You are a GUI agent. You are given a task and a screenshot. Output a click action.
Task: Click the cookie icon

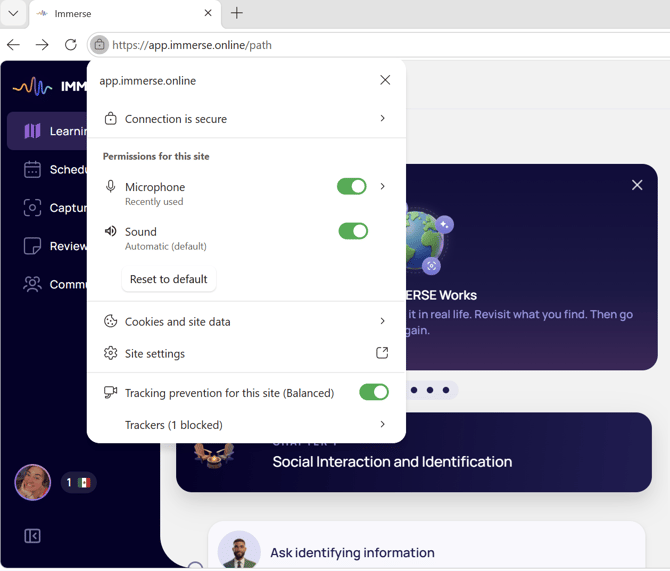pyautogui.click(x=110, y=321)
